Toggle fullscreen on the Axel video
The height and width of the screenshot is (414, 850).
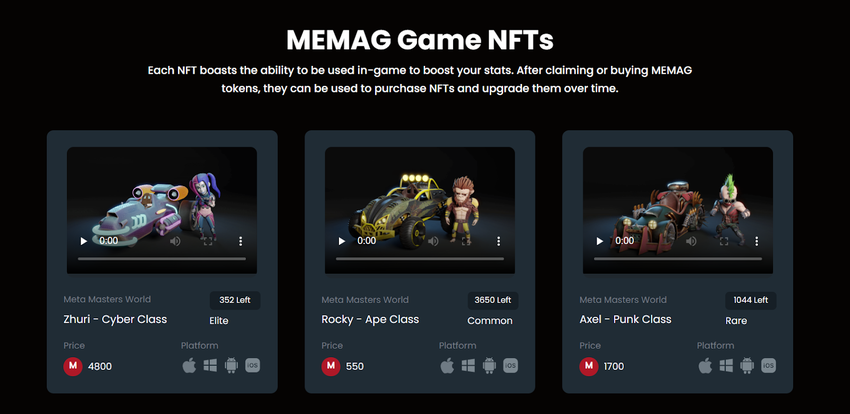[x=723, y=241]
